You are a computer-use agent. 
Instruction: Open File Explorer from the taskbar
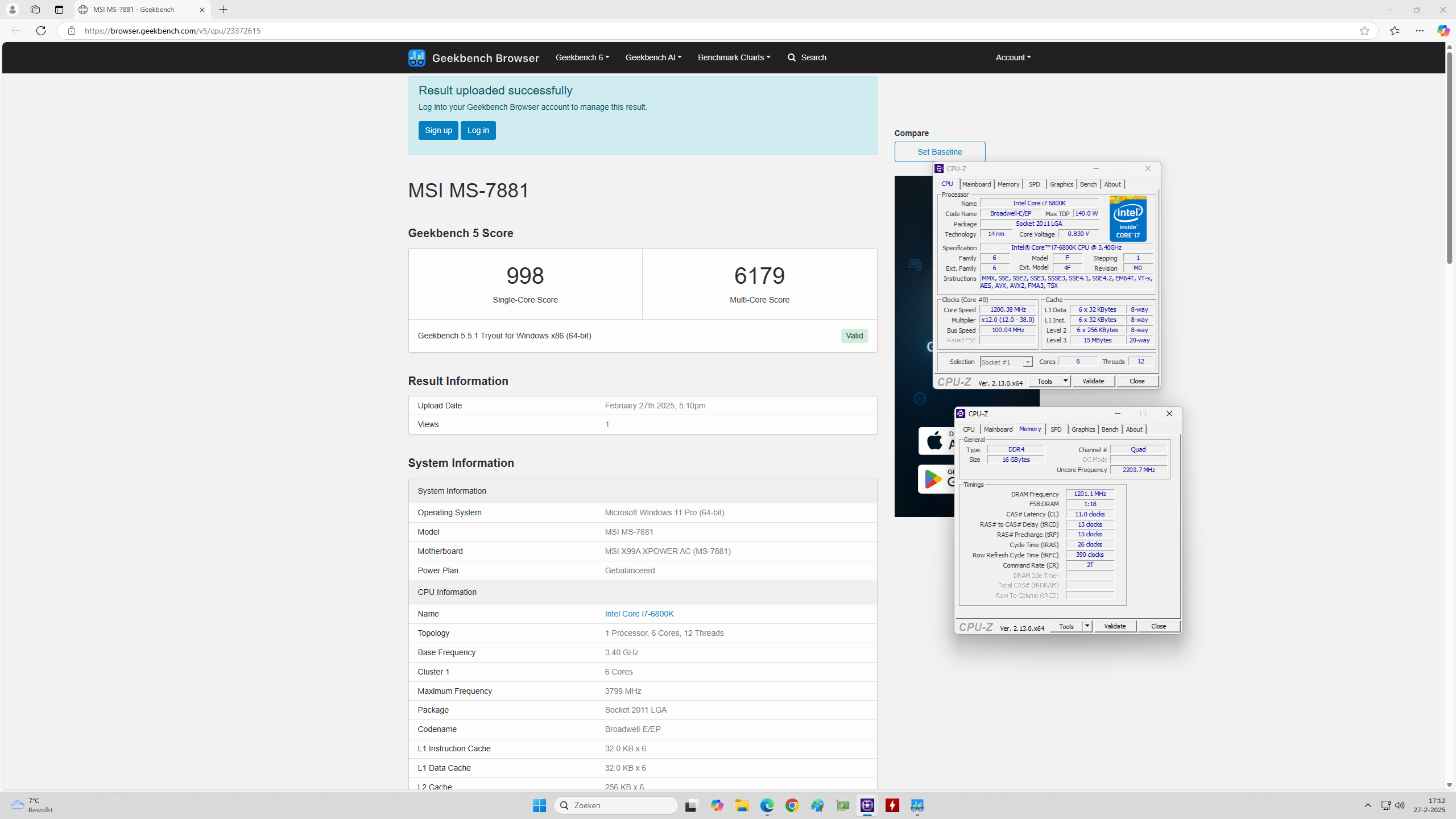[742, 805]
